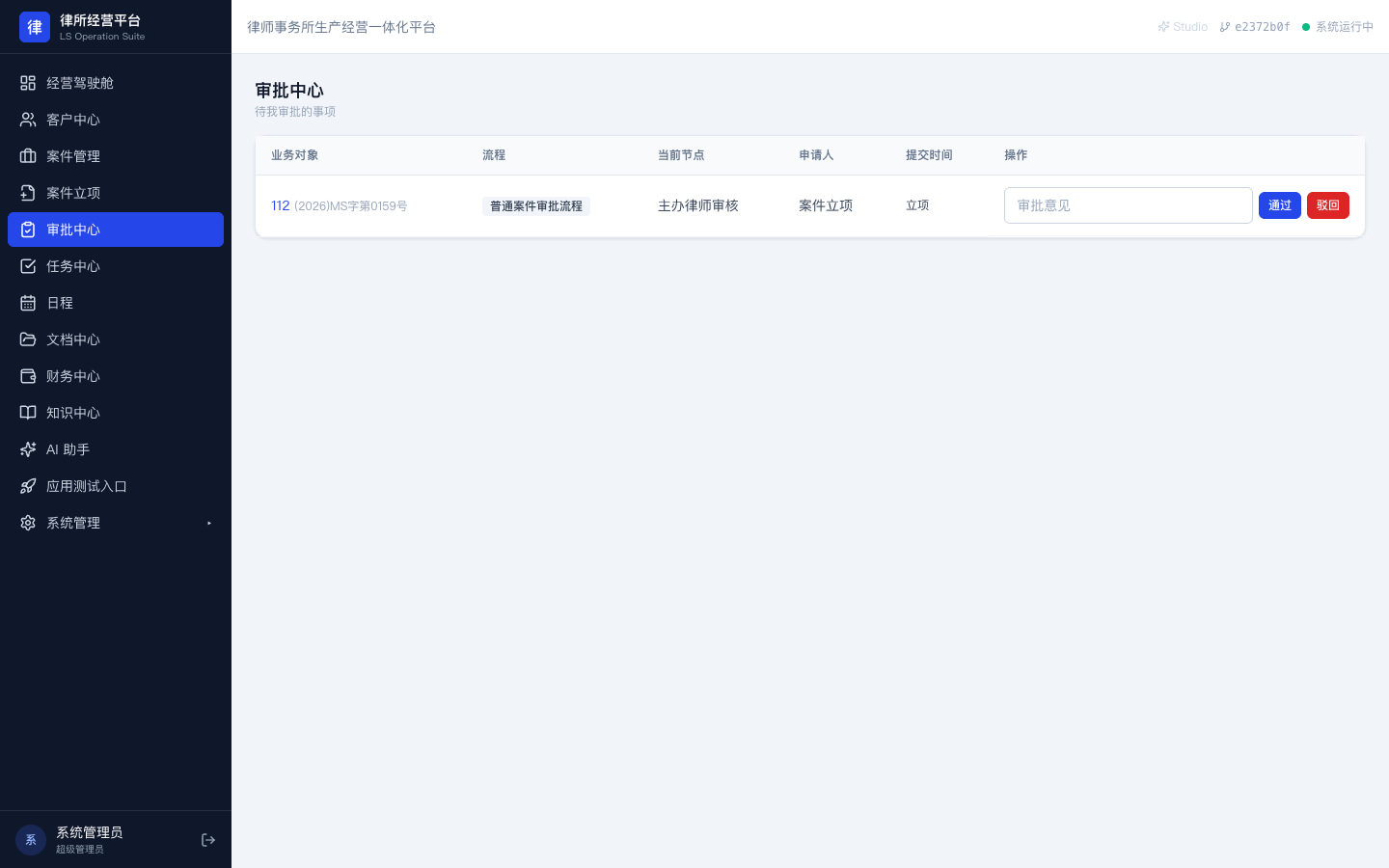The image size is (1389, 868).
Task: Click the 系统运行中 status indicator
Action: pos(1338,27)
